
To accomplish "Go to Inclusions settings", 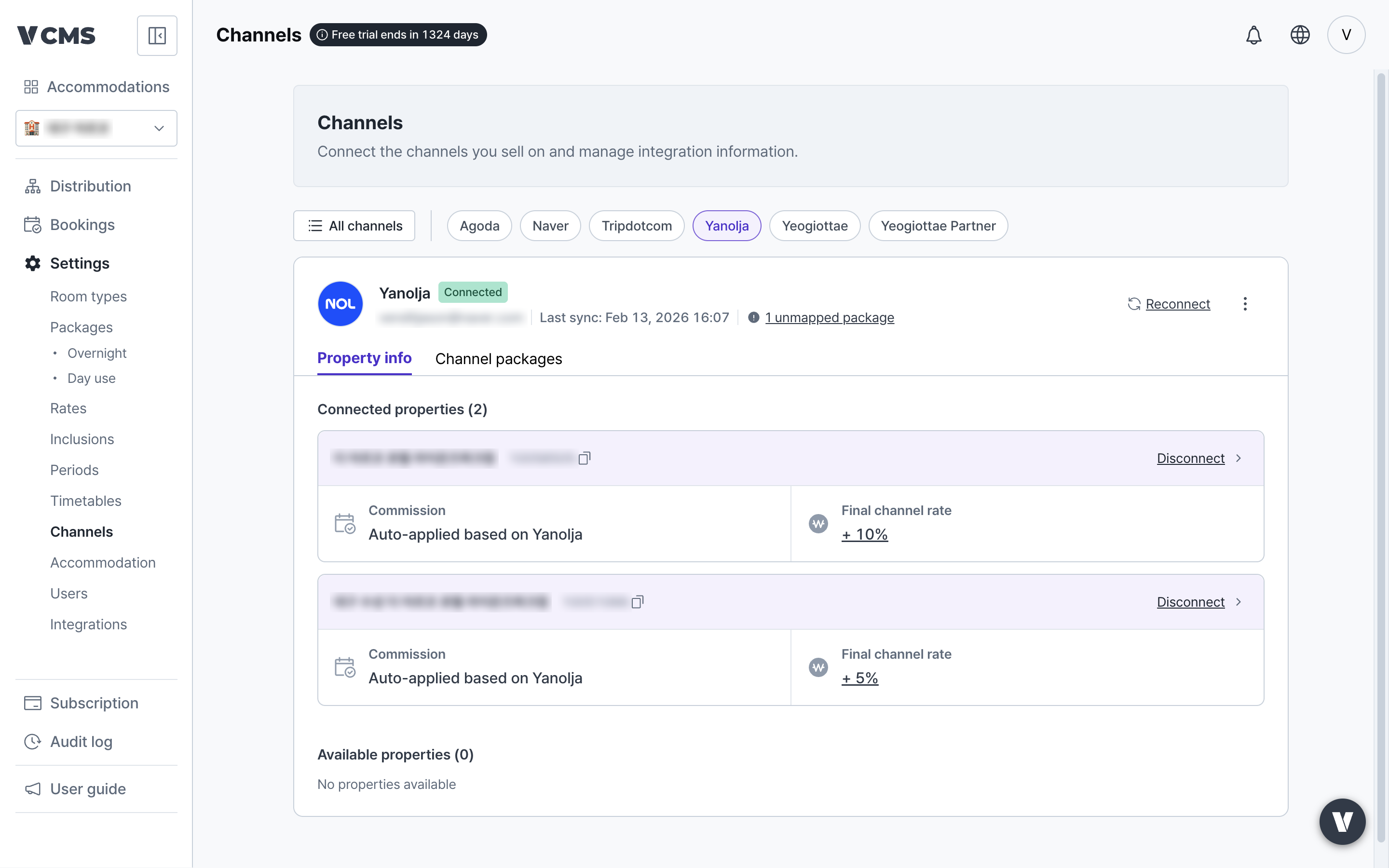I will 82,439.
